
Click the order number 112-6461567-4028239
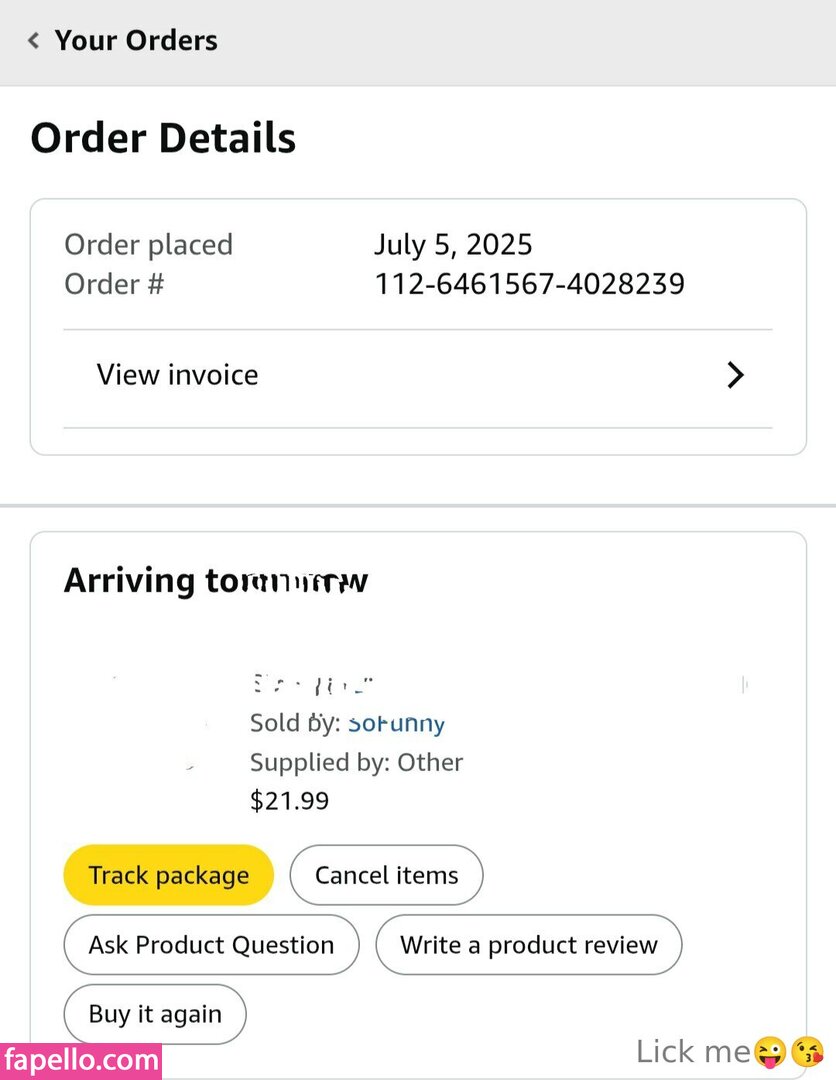click(529, 284)
